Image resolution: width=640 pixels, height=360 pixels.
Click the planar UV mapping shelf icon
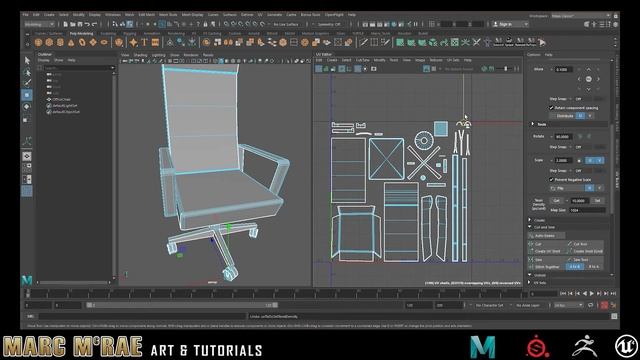click(400, 42)
